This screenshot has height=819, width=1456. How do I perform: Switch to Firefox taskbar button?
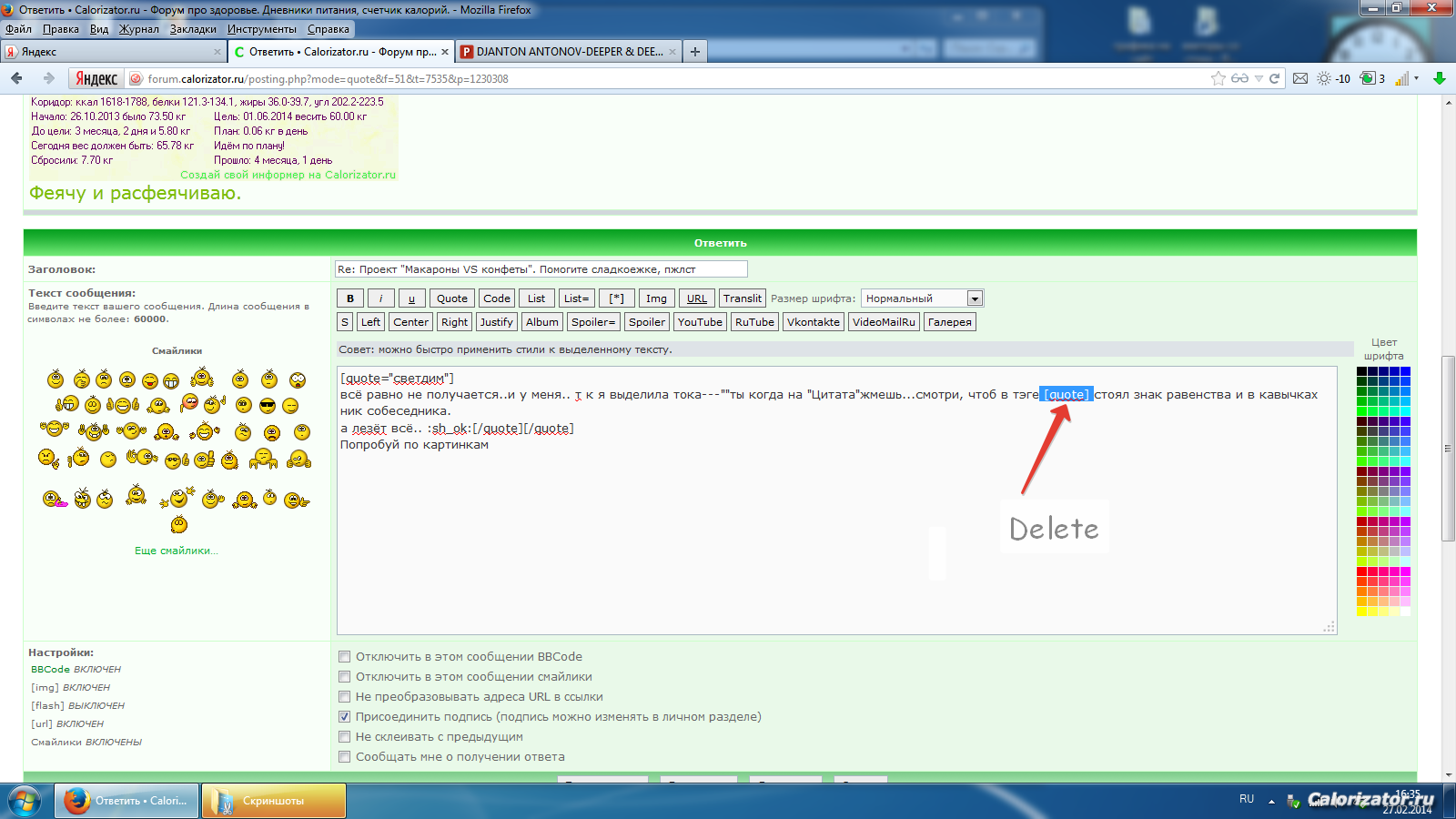click(126, 801)
